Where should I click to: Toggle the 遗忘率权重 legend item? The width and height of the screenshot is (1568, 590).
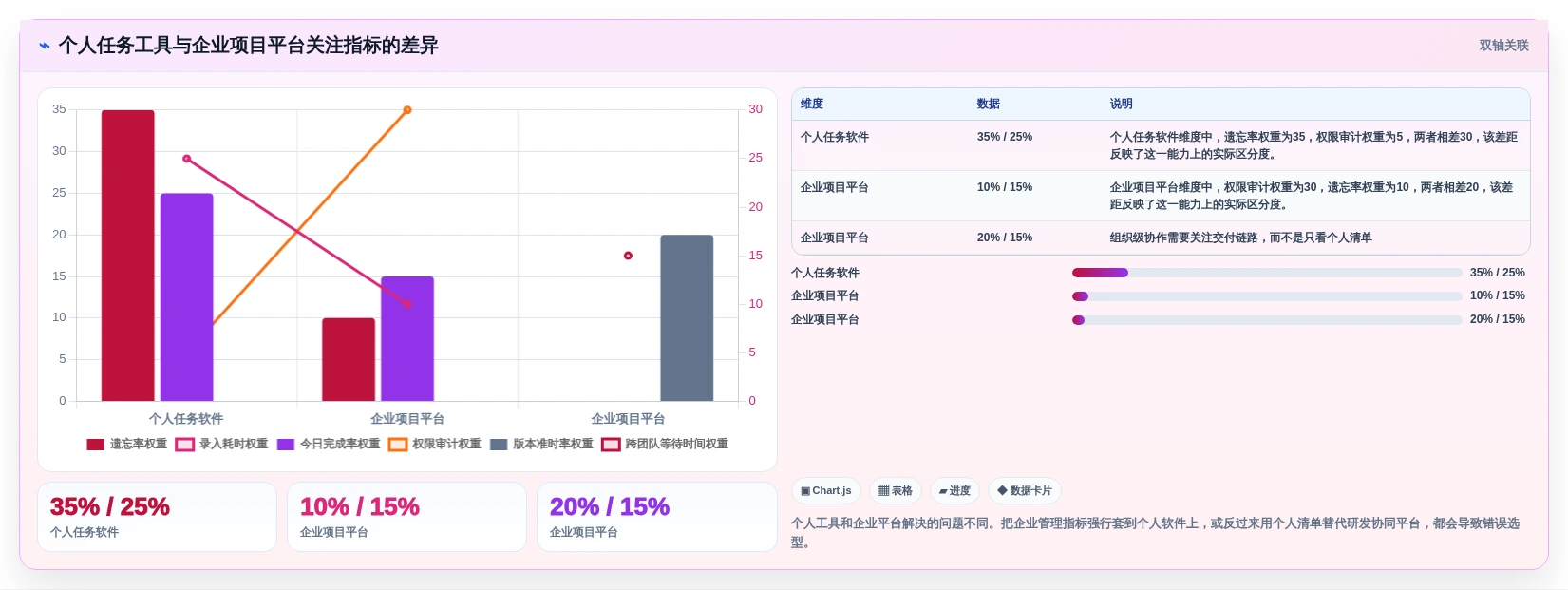pos(126,444)
